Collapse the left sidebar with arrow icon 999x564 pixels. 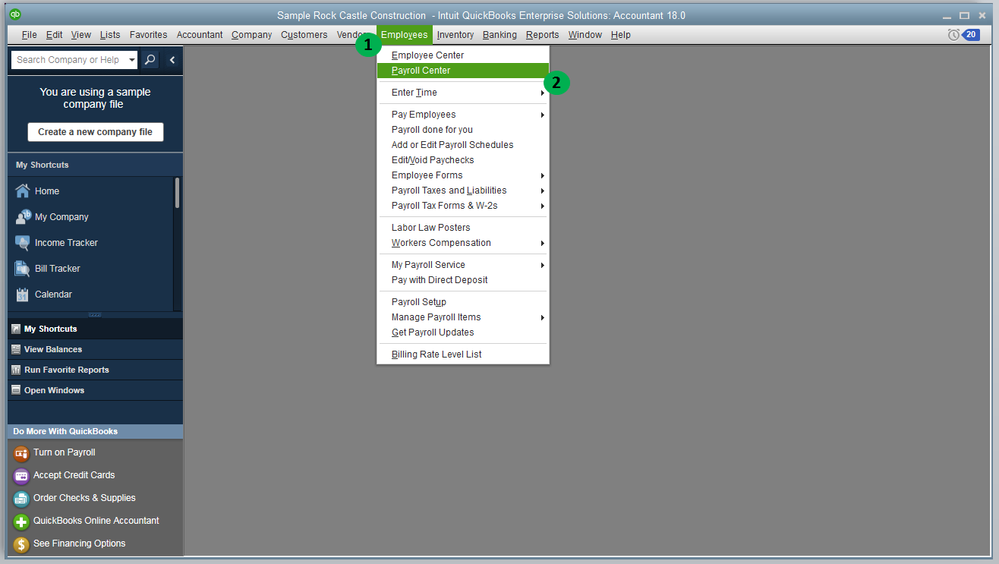click(x=172, y=60)
